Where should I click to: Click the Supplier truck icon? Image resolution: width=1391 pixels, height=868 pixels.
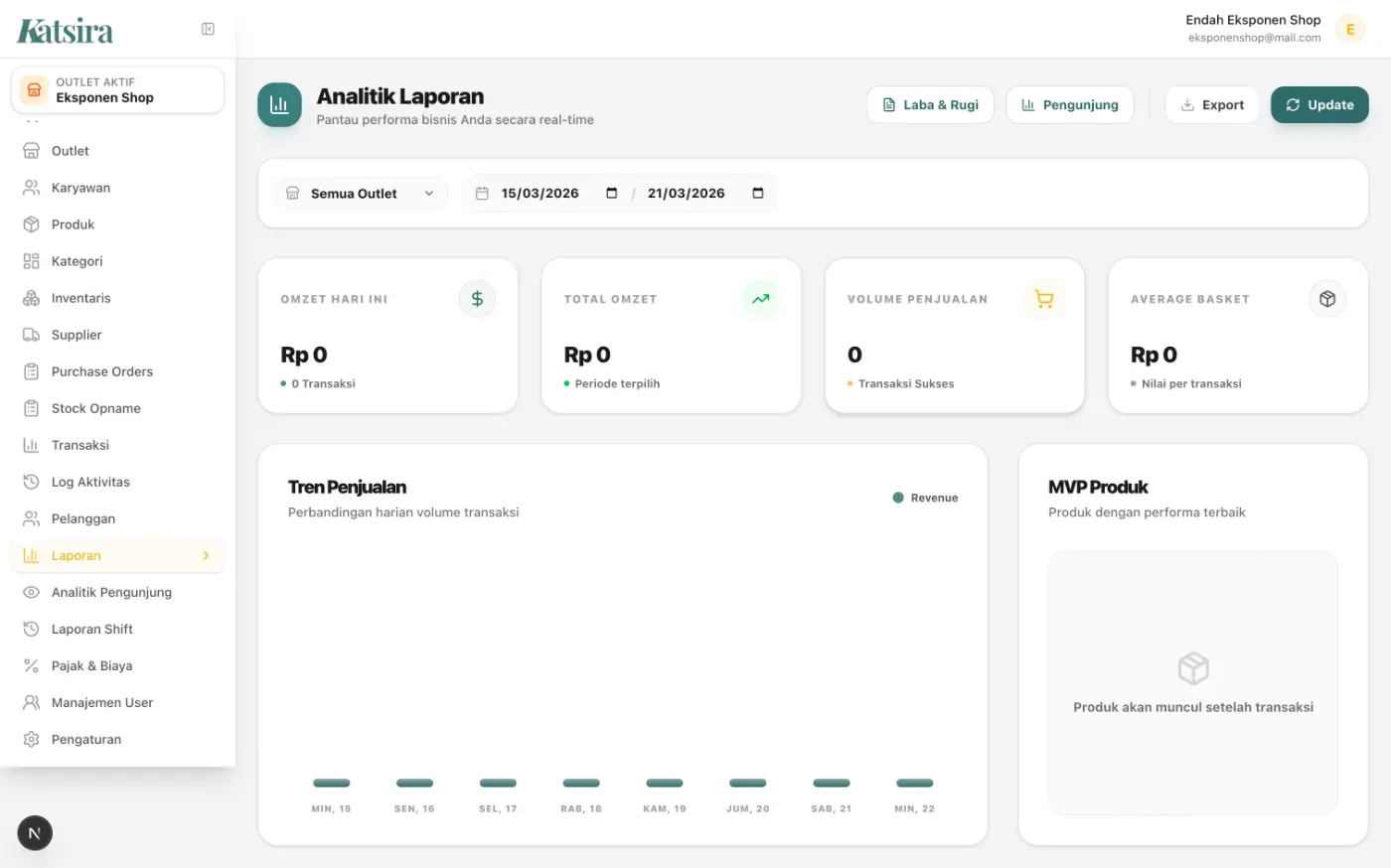31,335
